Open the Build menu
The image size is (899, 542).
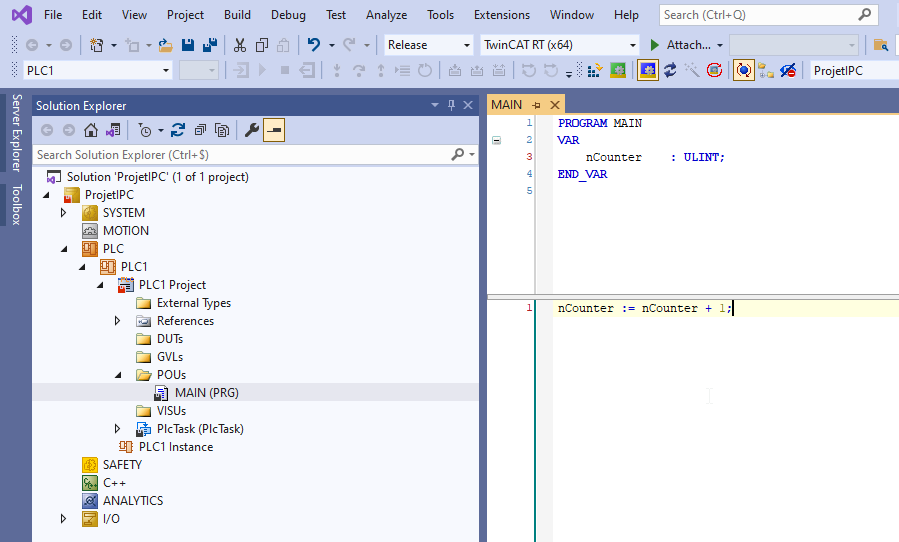point(237,15)
